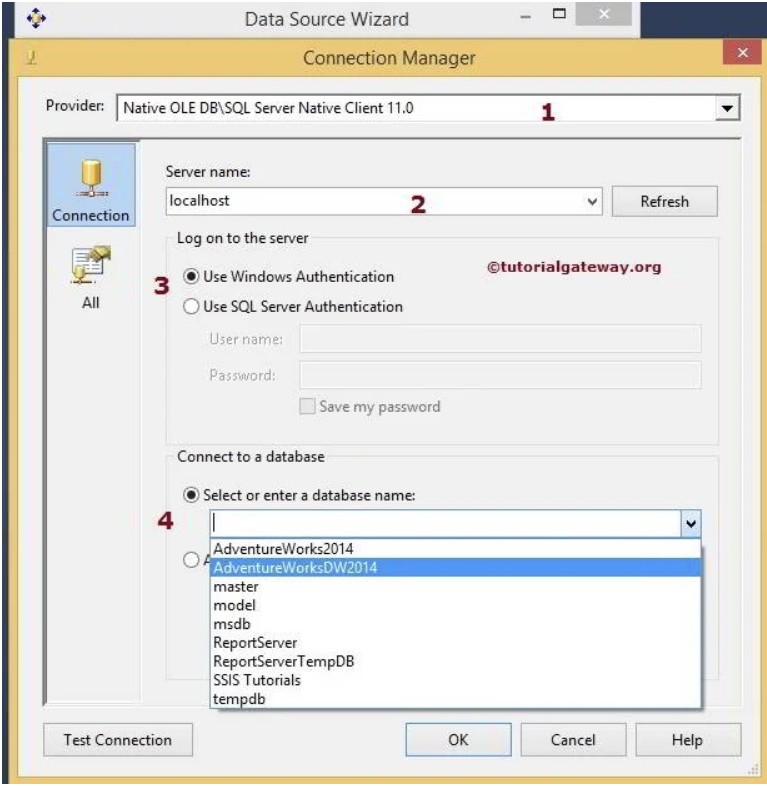Maximize the Data Source Wizard window
Image resolution: width=767 pixels, height=786 pixels.
[559, 14]
